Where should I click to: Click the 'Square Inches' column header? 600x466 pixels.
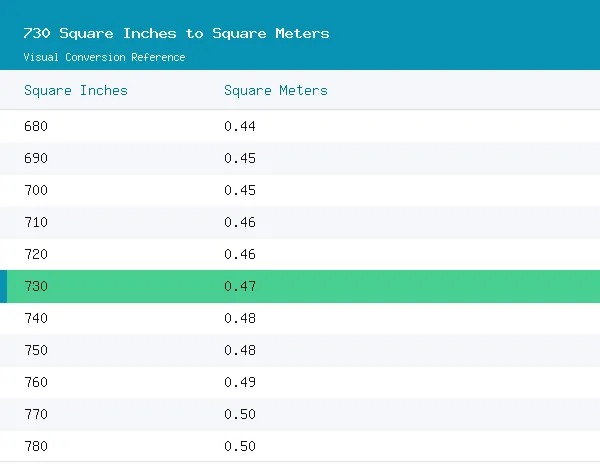coord(76,91)
